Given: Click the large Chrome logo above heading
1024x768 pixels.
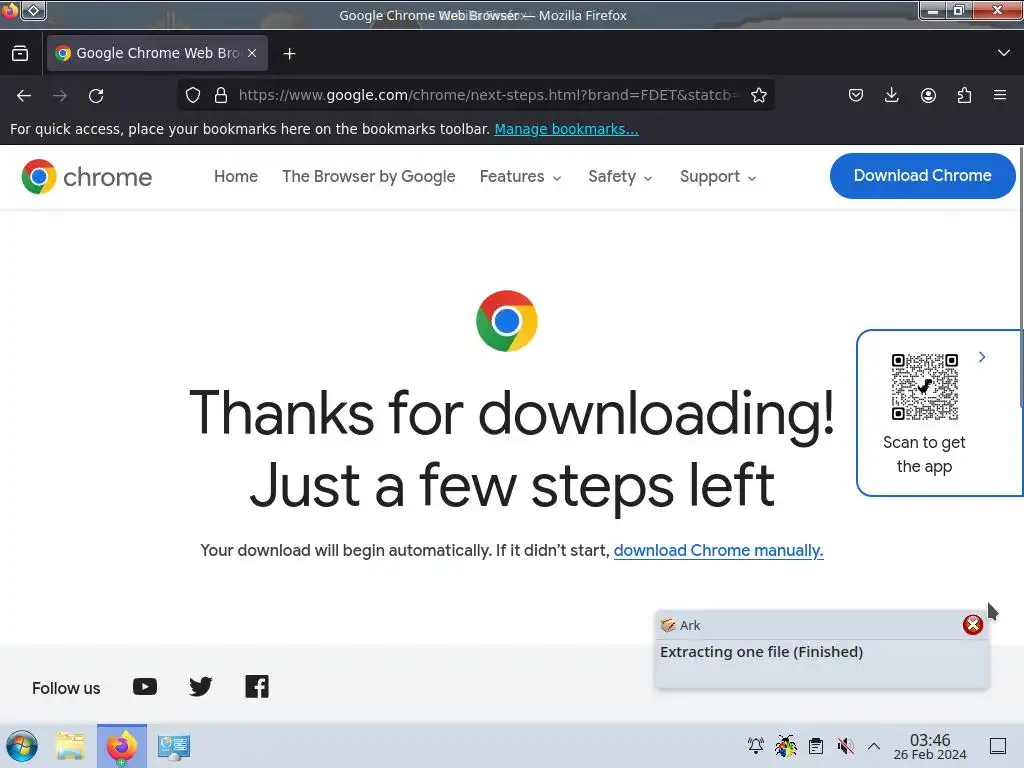Looking at the screenshot, I should (x=507, y=321).
